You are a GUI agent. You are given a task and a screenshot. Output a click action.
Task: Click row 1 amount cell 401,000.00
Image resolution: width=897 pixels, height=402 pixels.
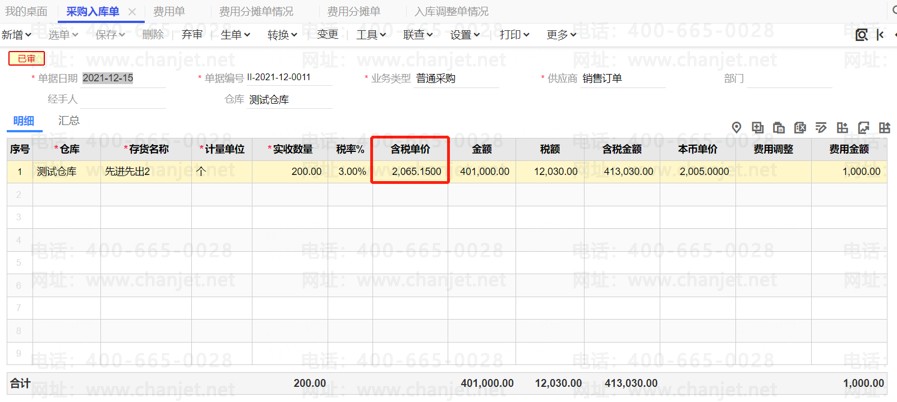tap(482, 172)
